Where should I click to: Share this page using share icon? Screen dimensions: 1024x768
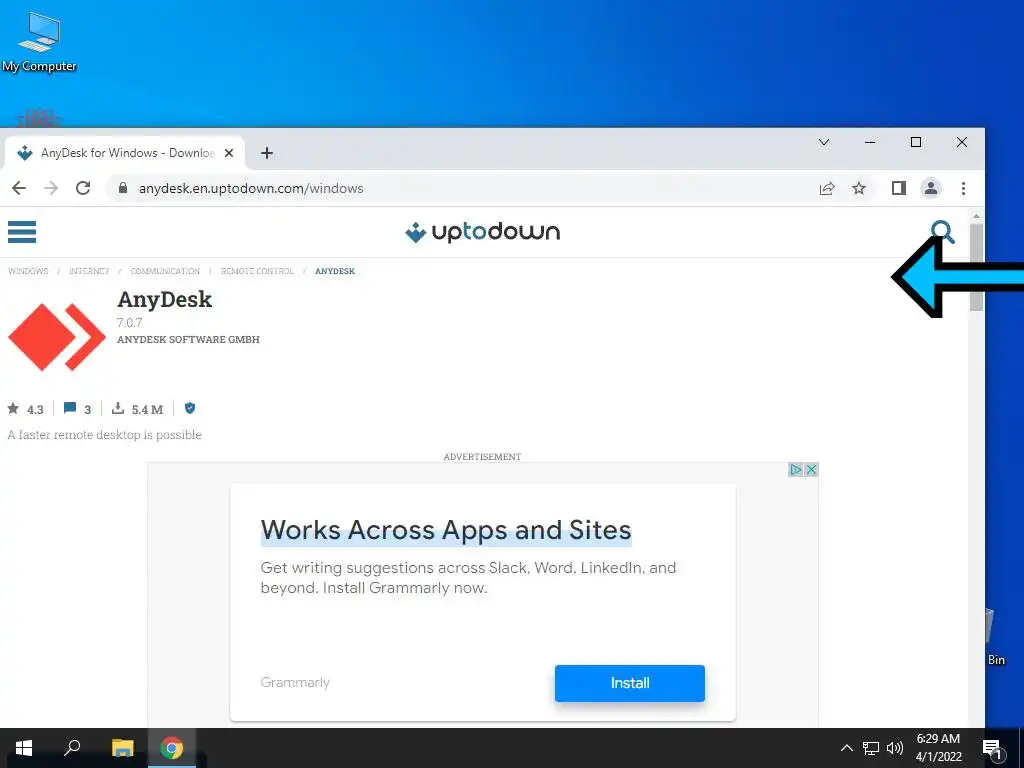coord(827,188)
